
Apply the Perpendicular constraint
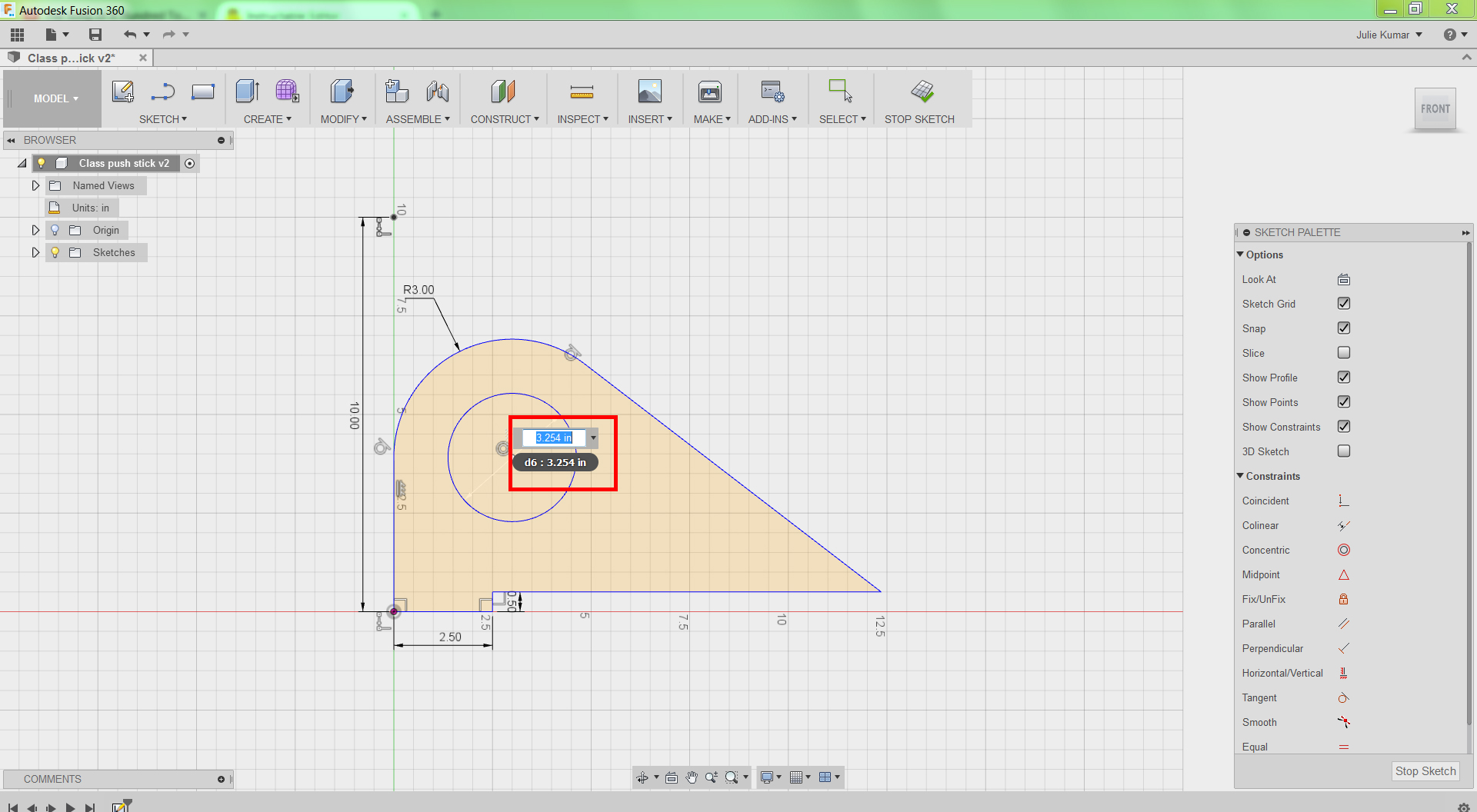(x=1344, y=649)
